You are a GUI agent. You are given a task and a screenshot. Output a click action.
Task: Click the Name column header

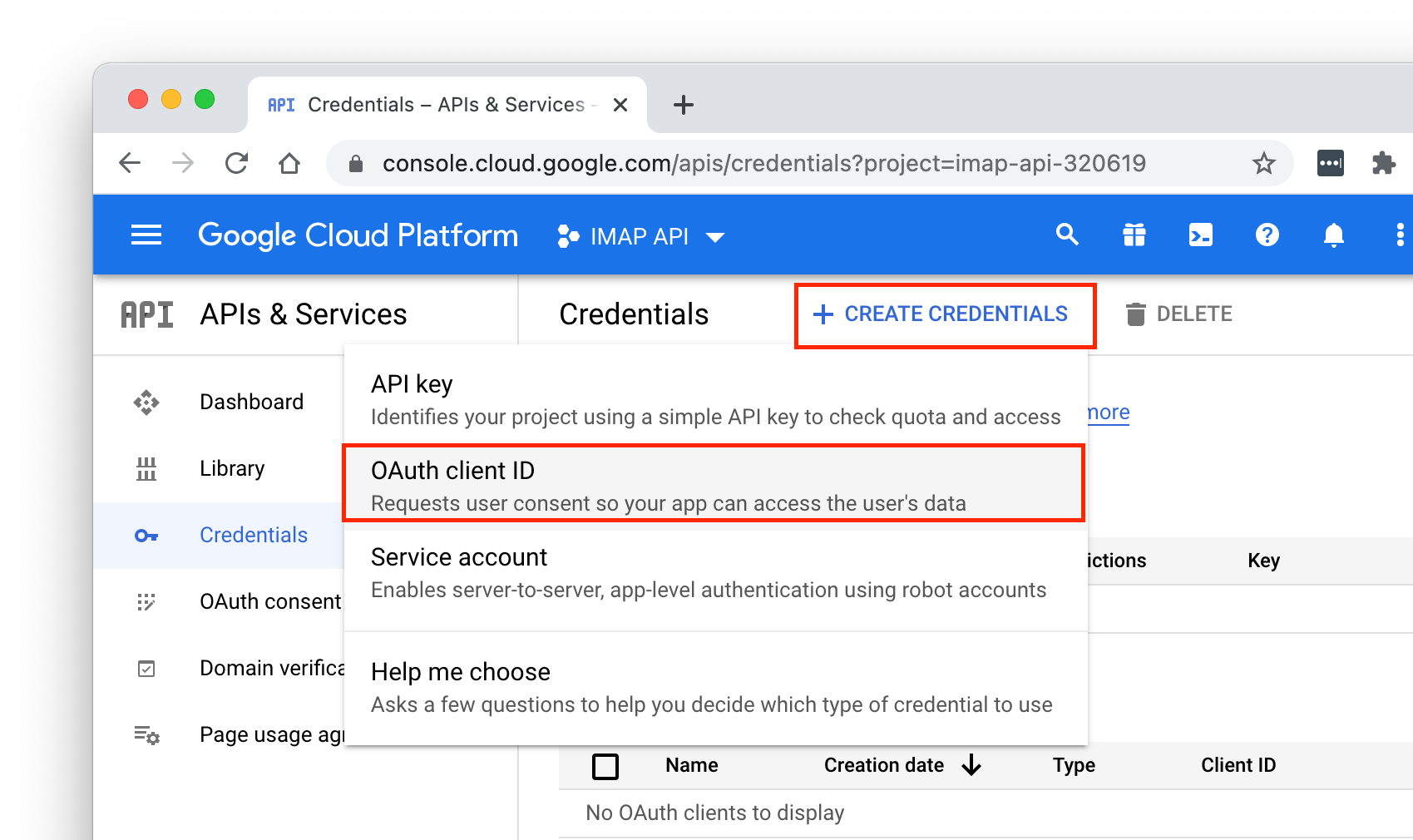[x=692, y=765]
